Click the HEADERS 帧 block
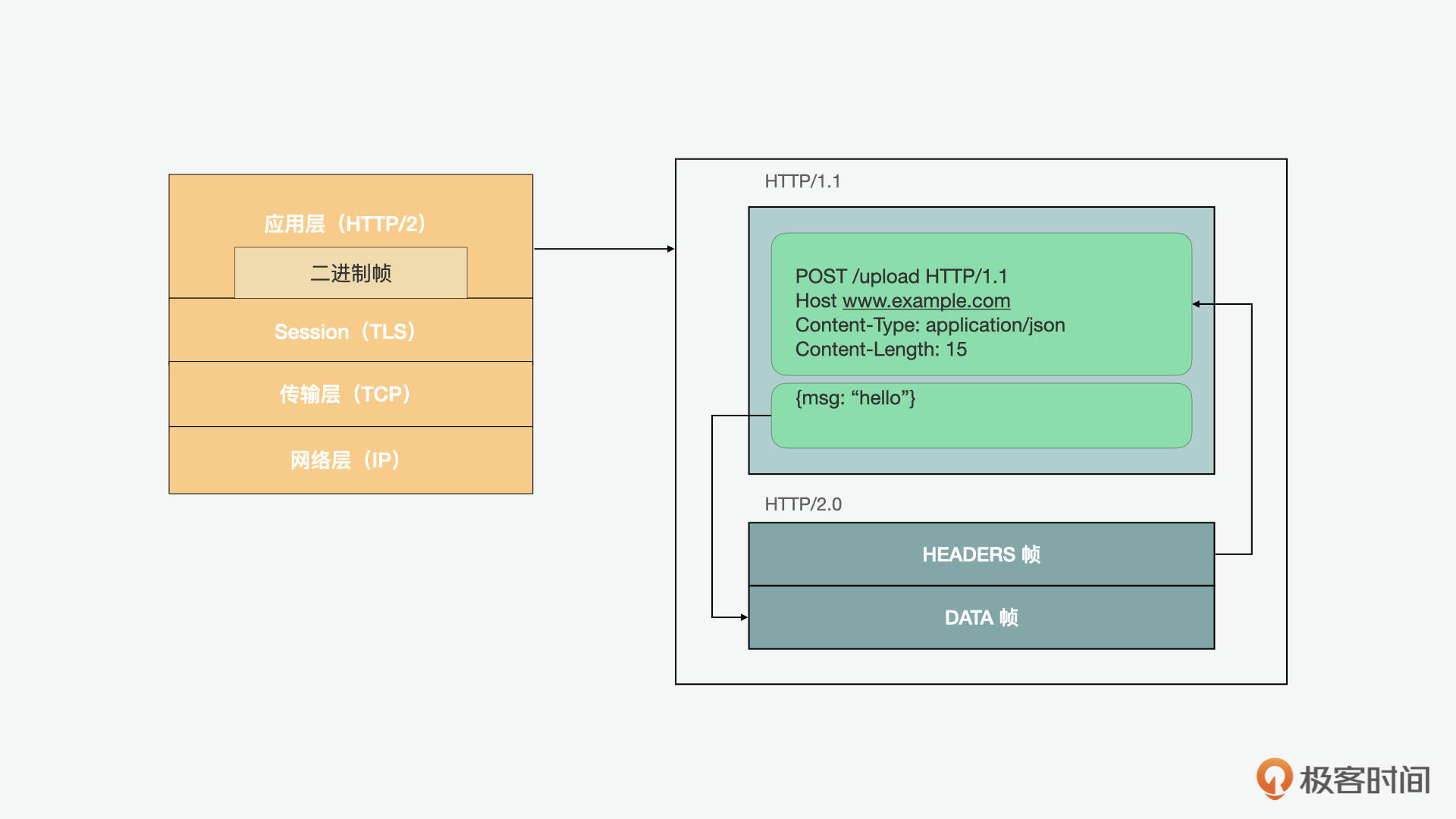This screenshot has height=819, width=1456. 981,554
